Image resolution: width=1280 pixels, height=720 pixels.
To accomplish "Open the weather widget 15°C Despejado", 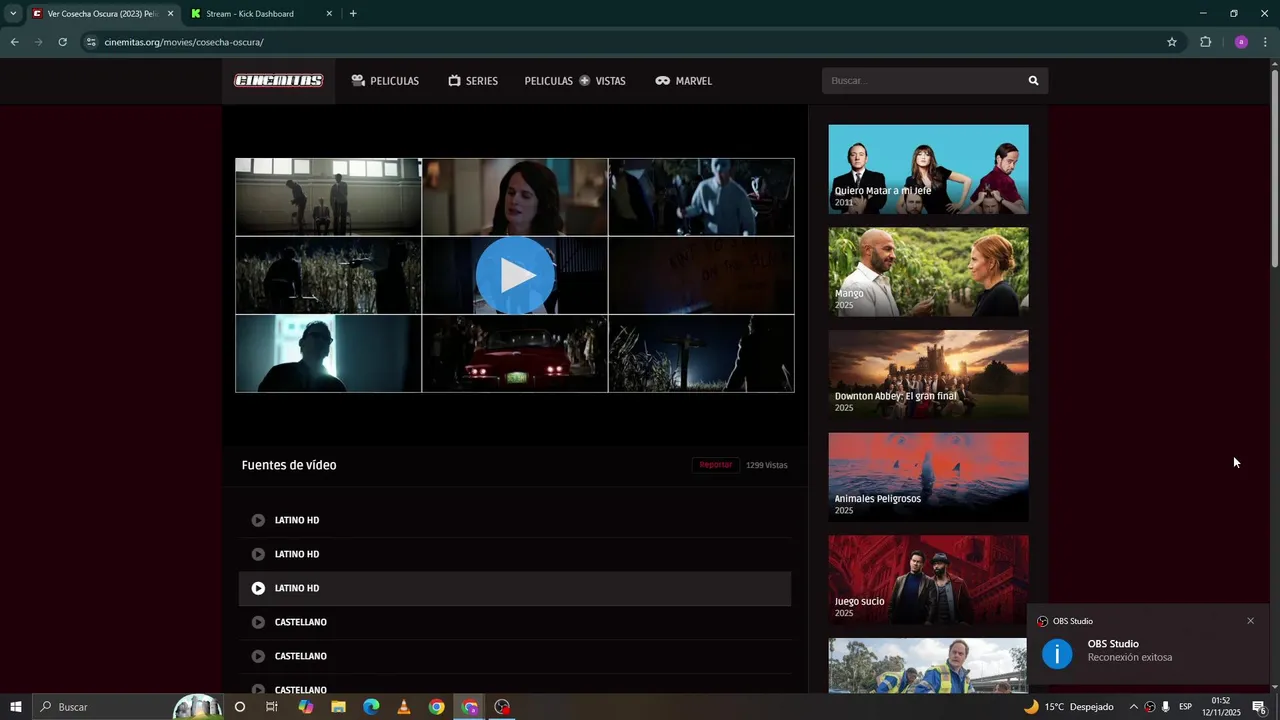I will [1067, 707].
